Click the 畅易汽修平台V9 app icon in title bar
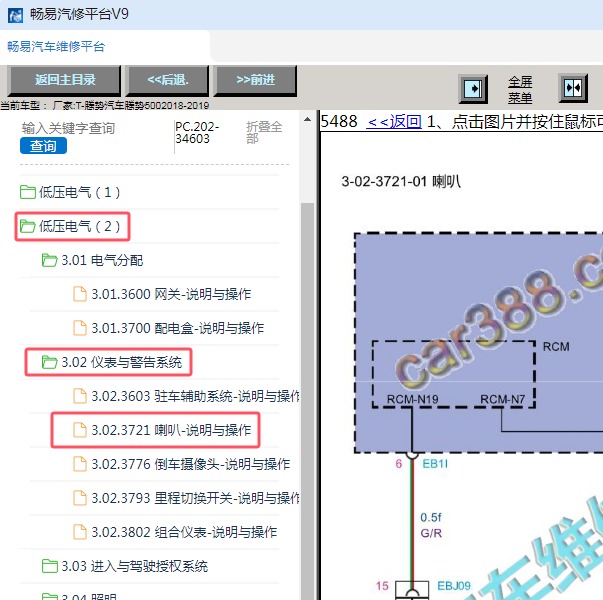Image resolution: width=603 pixels, height=600 pixels. pos(15,15)
